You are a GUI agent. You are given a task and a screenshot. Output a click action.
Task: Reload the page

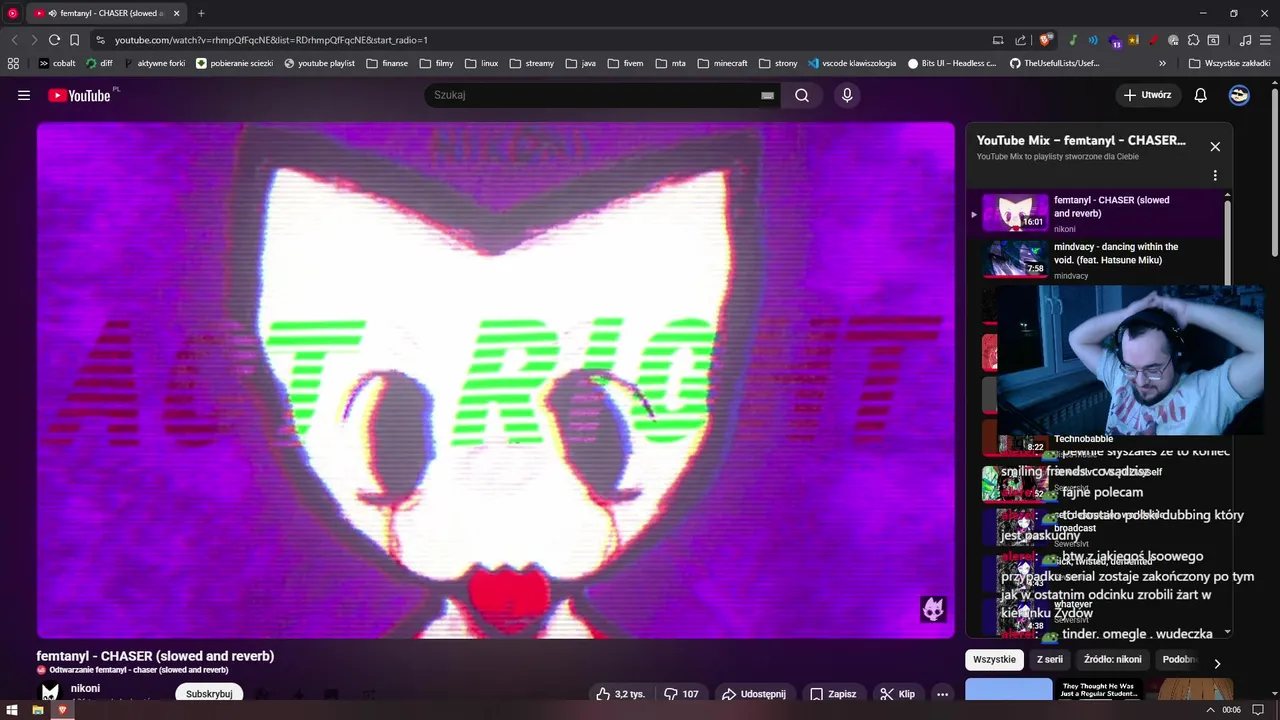pos(54,40)
